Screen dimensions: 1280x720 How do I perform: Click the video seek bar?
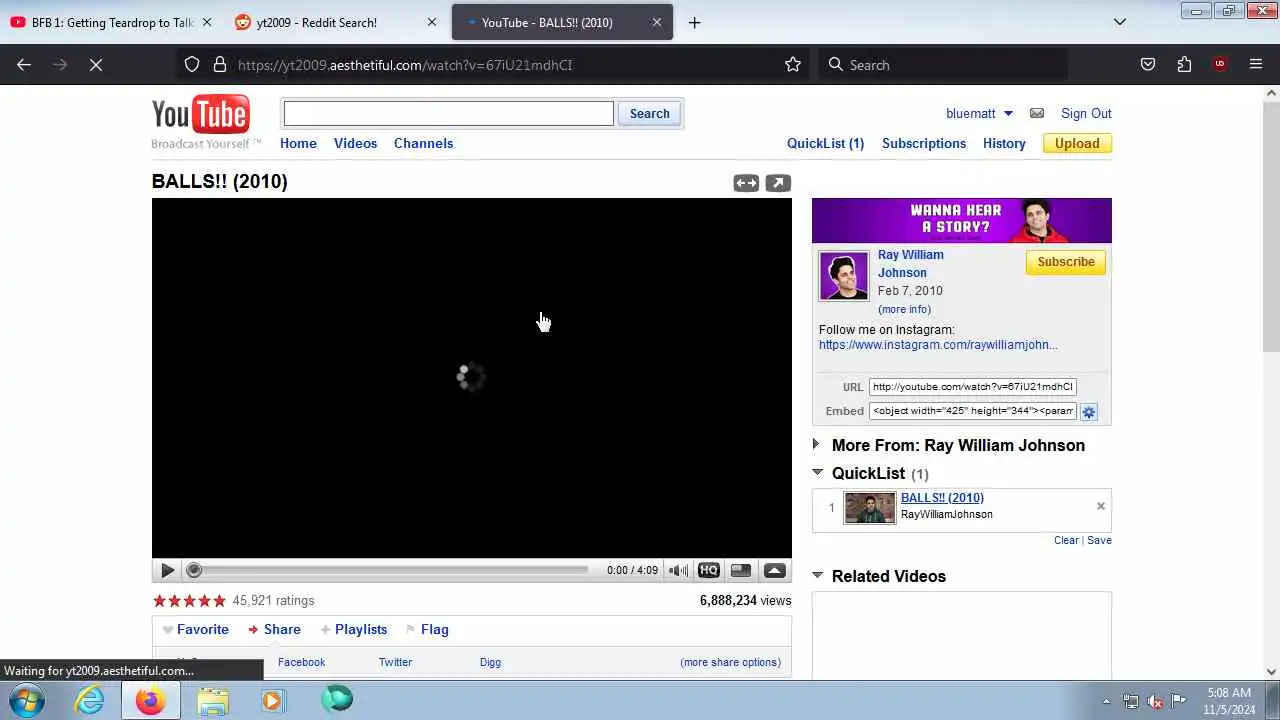388,570
